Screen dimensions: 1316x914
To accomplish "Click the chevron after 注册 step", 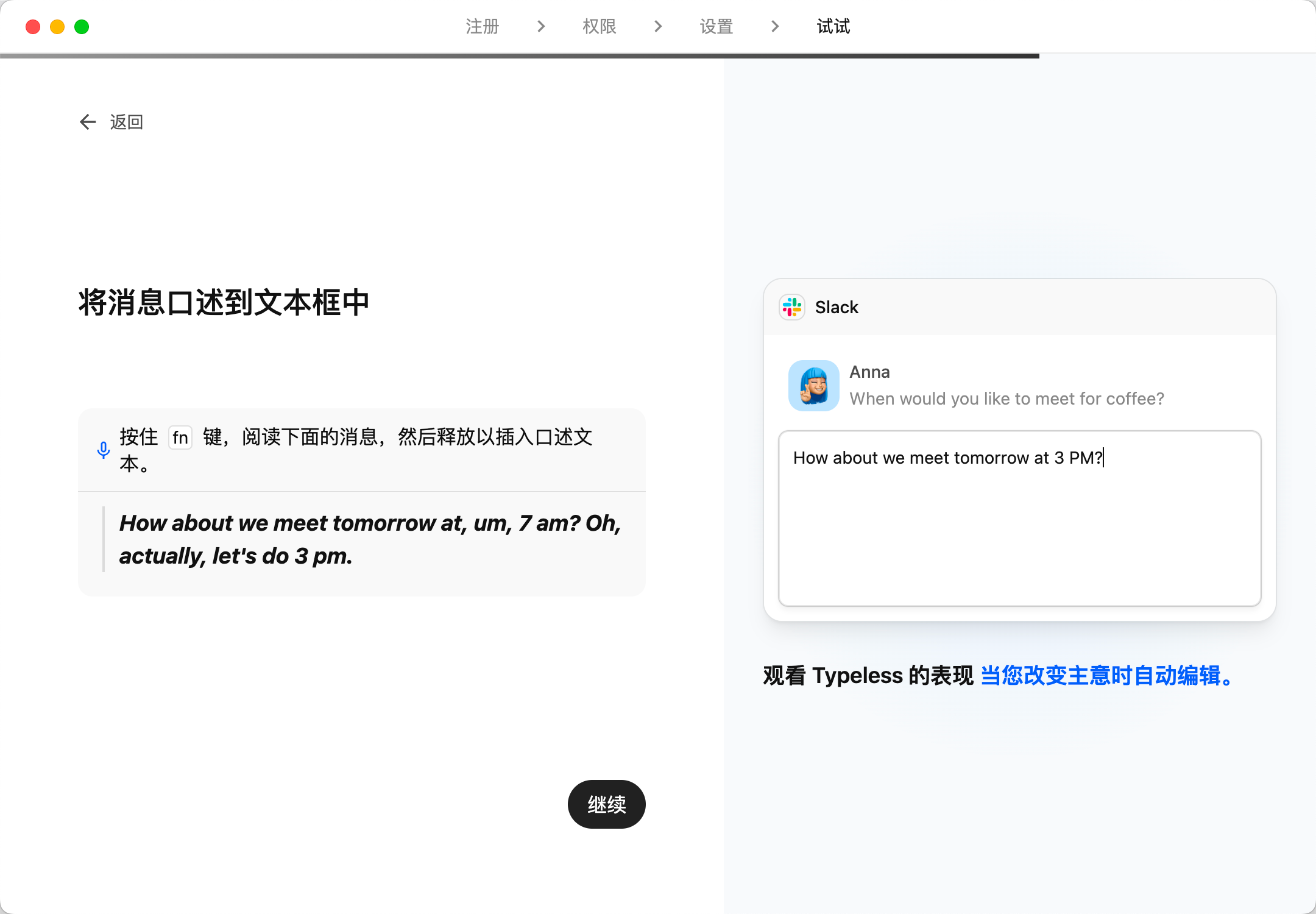I will (x=540, y=26).
